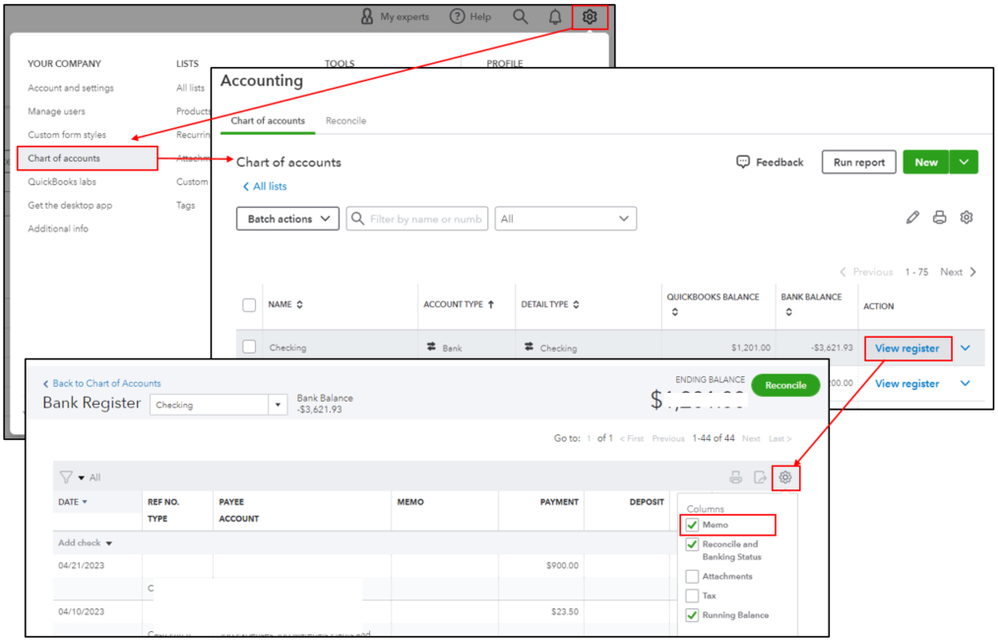Click the Run report button

859,162
